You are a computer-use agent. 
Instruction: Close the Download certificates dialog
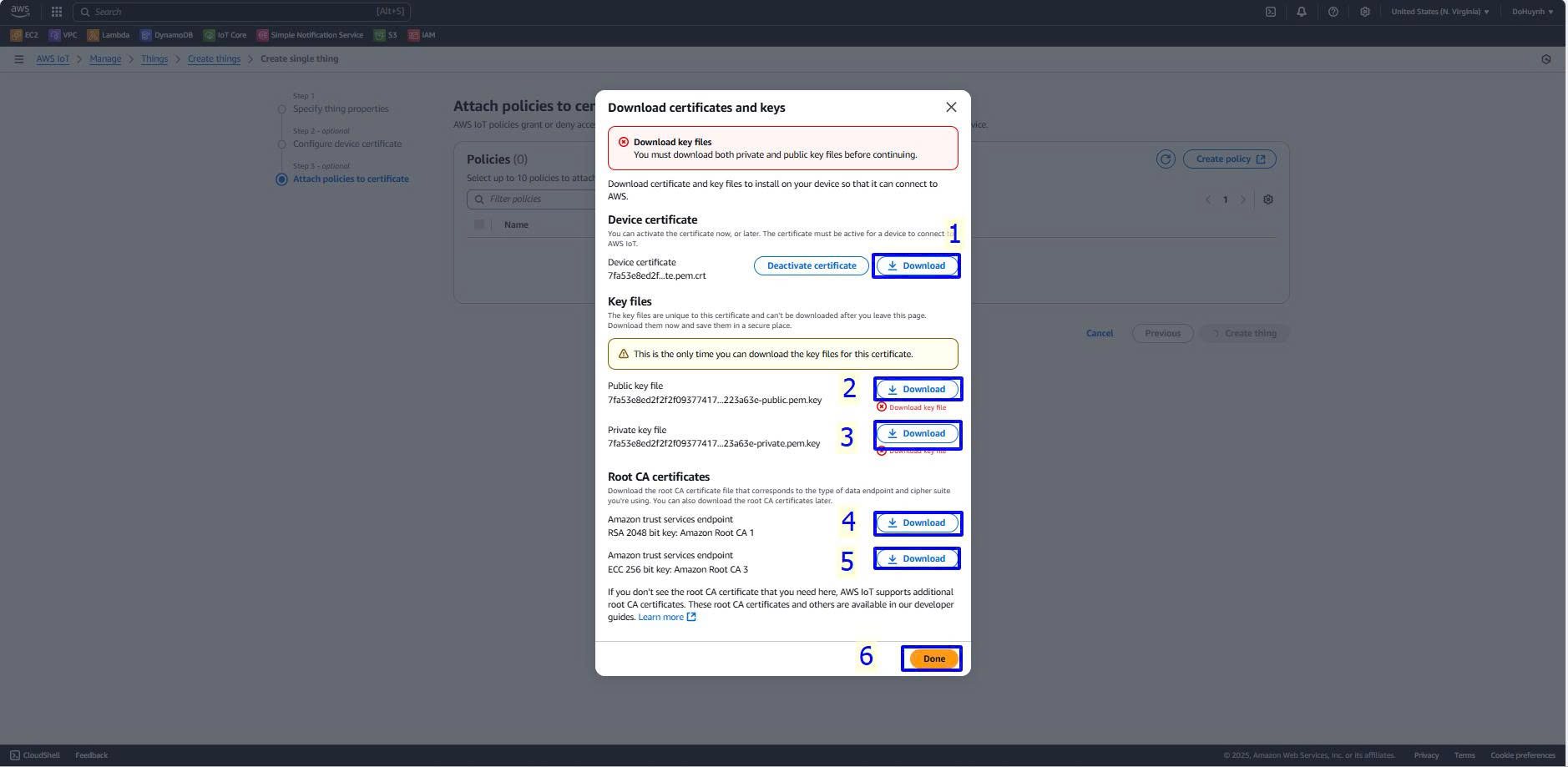pos(950,108)
